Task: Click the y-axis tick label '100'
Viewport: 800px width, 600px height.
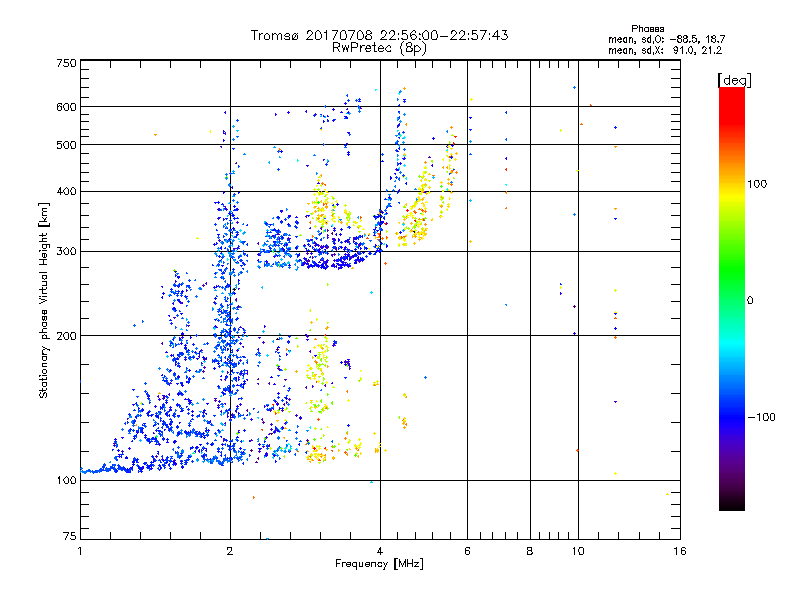Action: click(x=66, y=481)
